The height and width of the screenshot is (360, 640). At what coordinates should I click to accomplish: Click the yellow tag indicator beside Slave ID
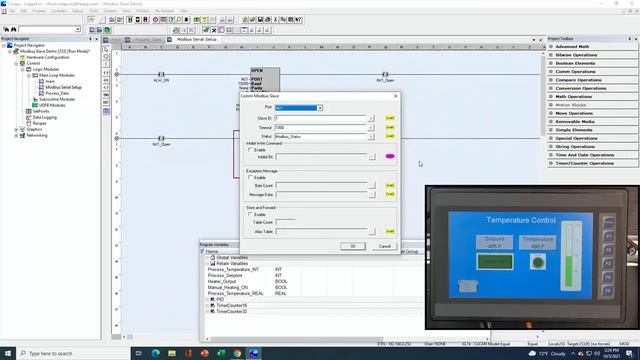pyautogui.click(x=390, y=118)
